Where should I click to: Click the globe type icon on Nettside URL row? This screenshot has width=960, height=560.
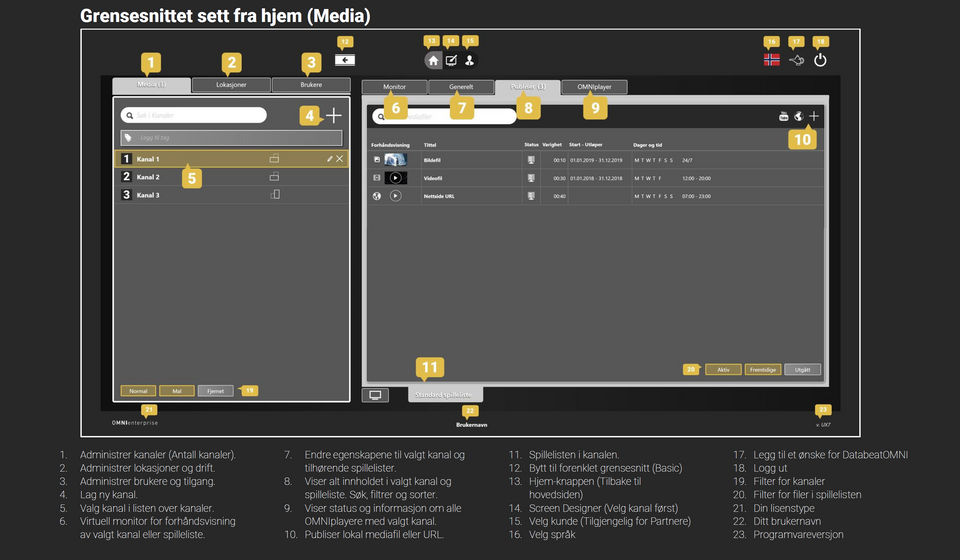(377, 196)
